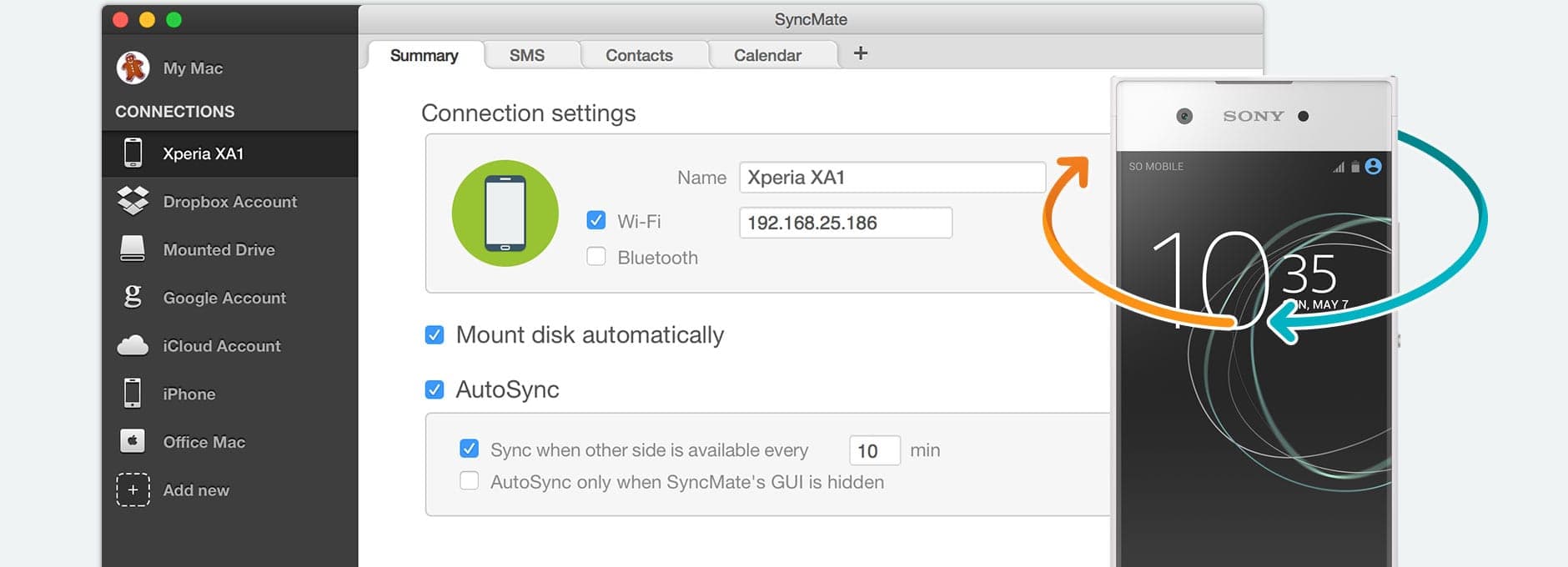This screenshot has height=567, width=1568.
Task: Open My Mac gingerbread avatar icon
Action: (x=133, y=68)
